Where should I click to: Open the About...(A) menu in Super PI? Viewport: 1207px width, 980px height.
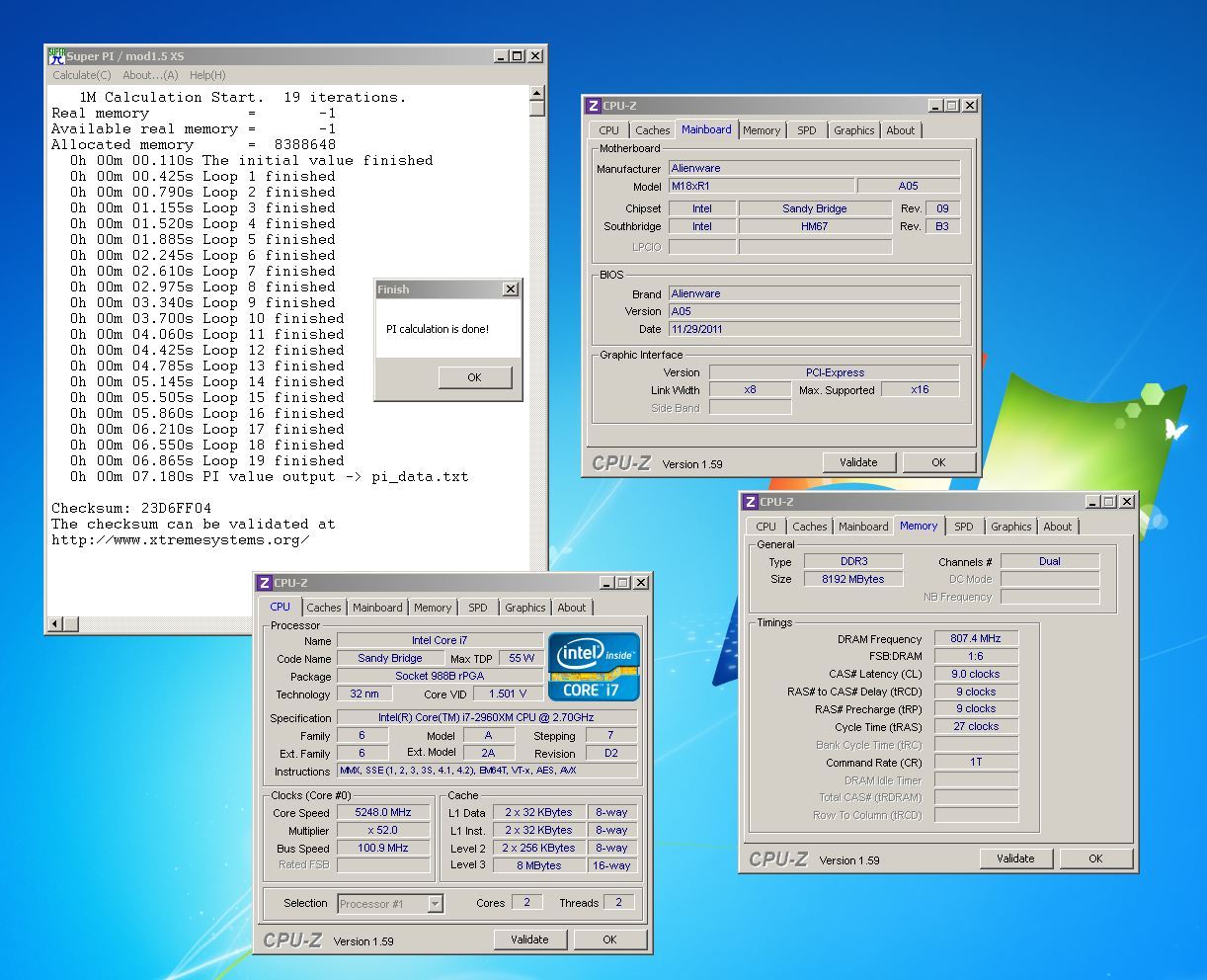click(x=150, y=75)
